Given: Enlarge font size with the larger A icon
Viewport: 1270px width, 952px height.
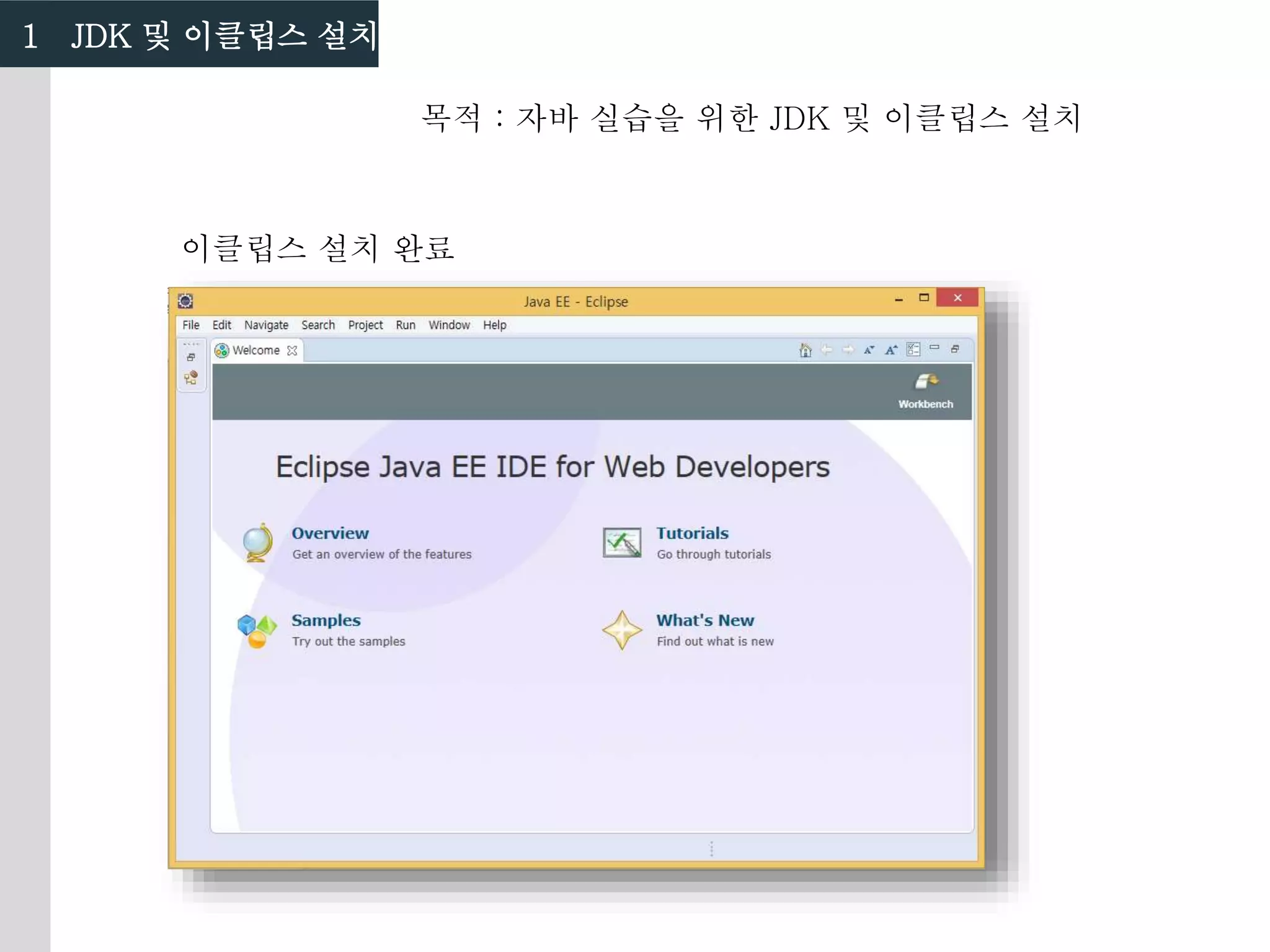Looking at the screenshot, I should pos(891,350).
